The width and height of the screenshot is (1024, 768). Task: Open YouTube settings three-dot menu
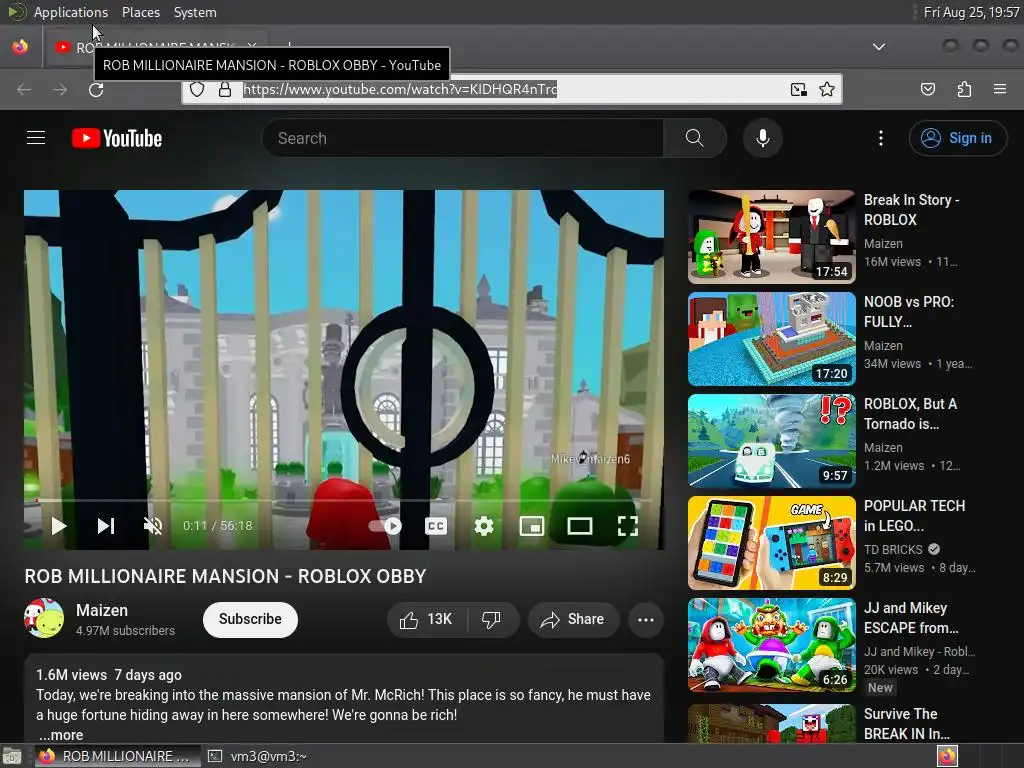click(881, 138)
